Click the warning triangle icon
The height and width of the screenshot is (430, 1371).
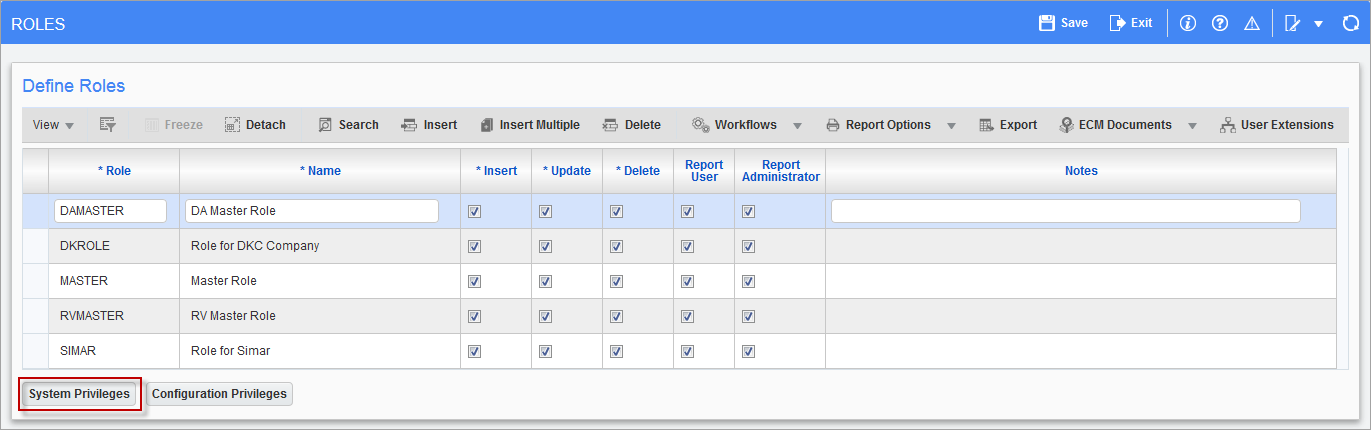[1252, 23]
